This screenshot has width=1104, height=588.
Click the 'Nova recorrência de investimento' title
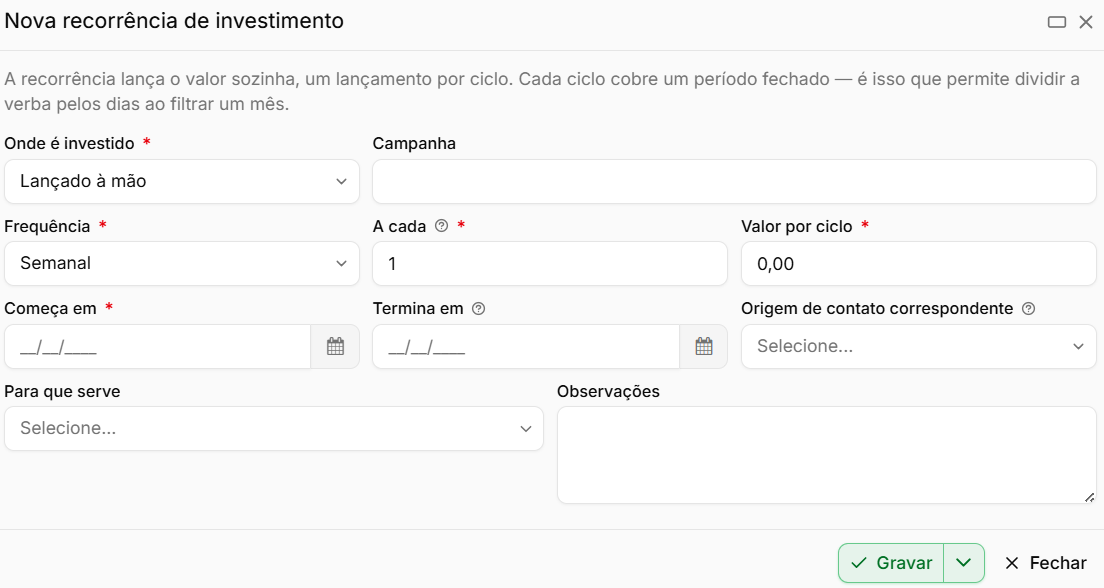point(174,21)
